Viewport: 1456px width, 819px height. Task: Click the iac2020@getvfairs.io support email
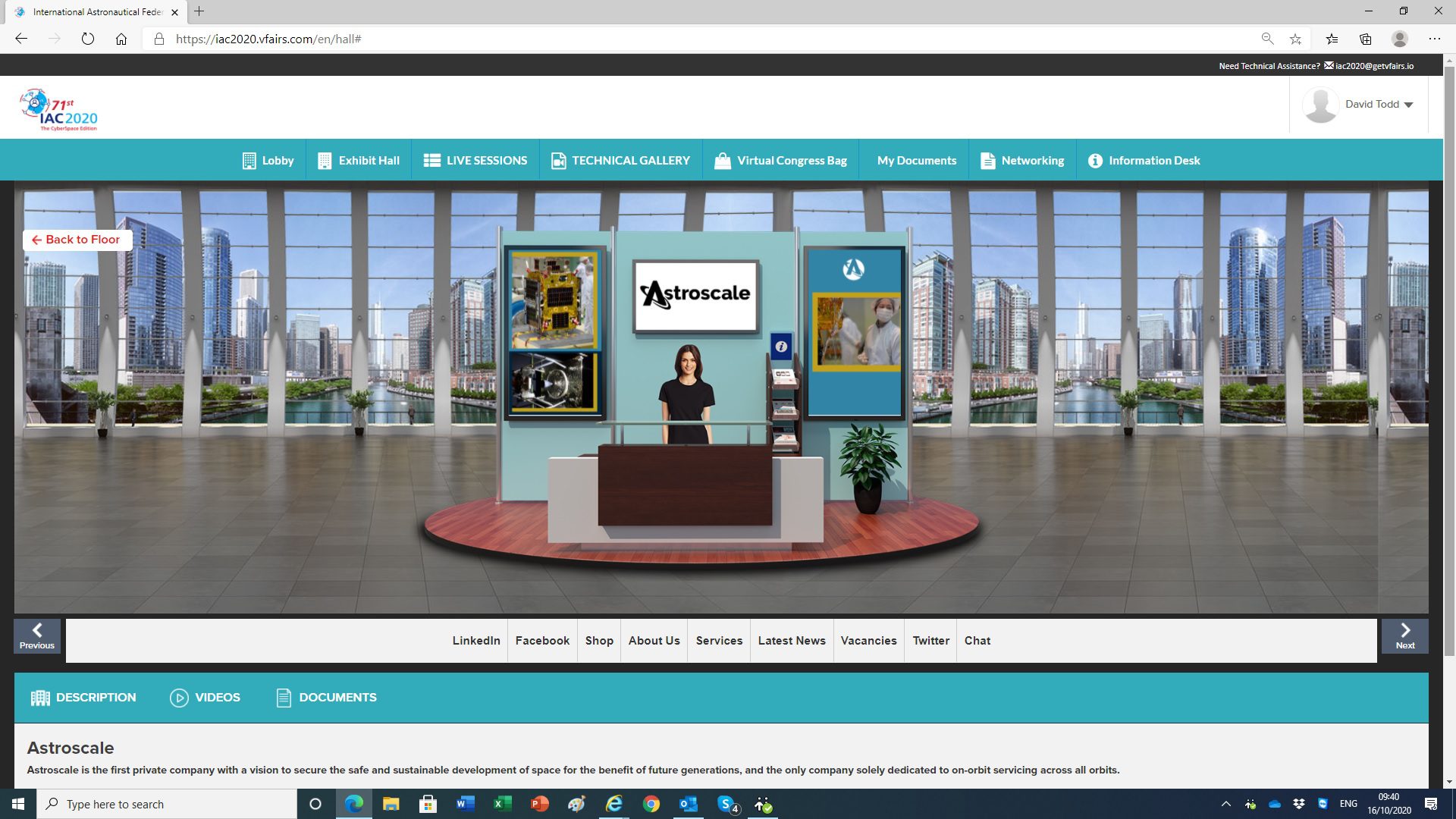(1374, 66)
